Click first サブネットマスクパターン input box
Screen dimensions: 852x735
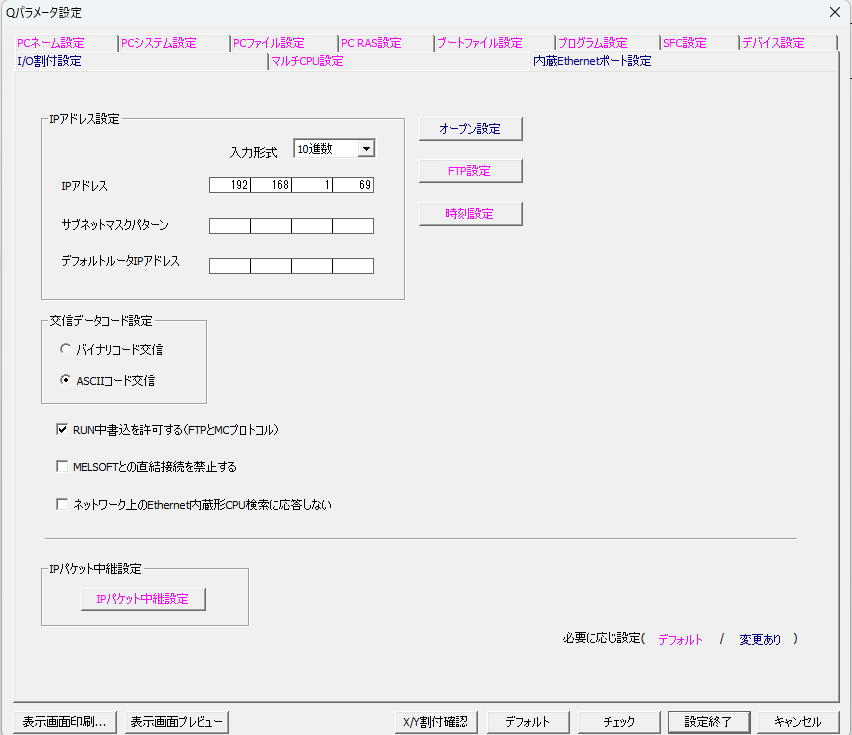coord(229,226)
